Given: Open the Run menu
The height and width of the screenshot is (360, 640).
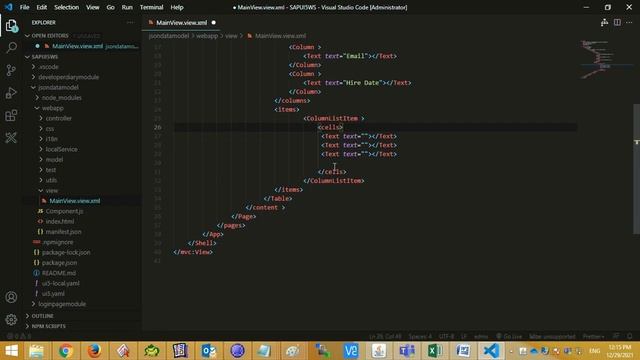Looking at the screenshot, I should pyautogui.click(x=127, y=7).
